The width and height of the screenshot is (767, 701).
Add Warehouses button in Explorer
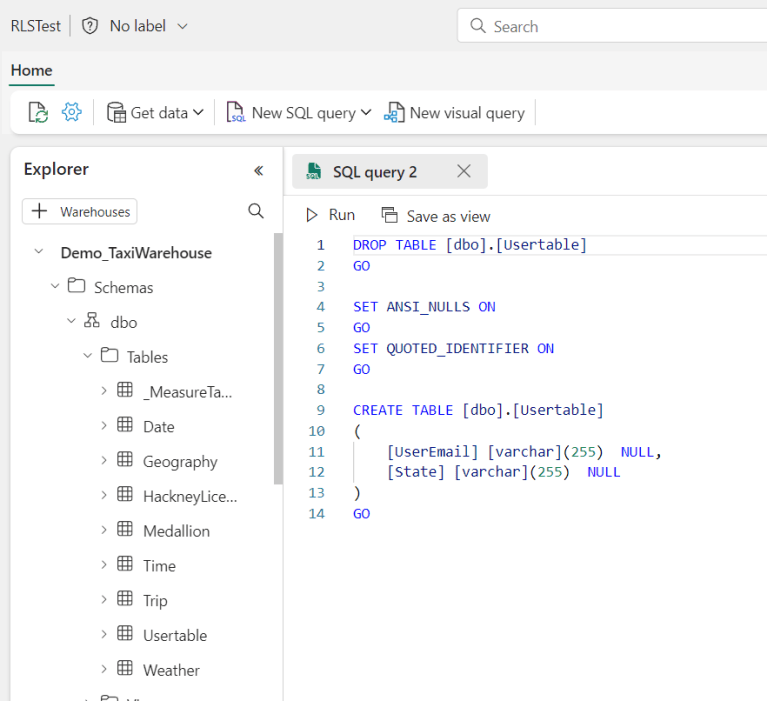pyautogui.click(x=80, y=211)
